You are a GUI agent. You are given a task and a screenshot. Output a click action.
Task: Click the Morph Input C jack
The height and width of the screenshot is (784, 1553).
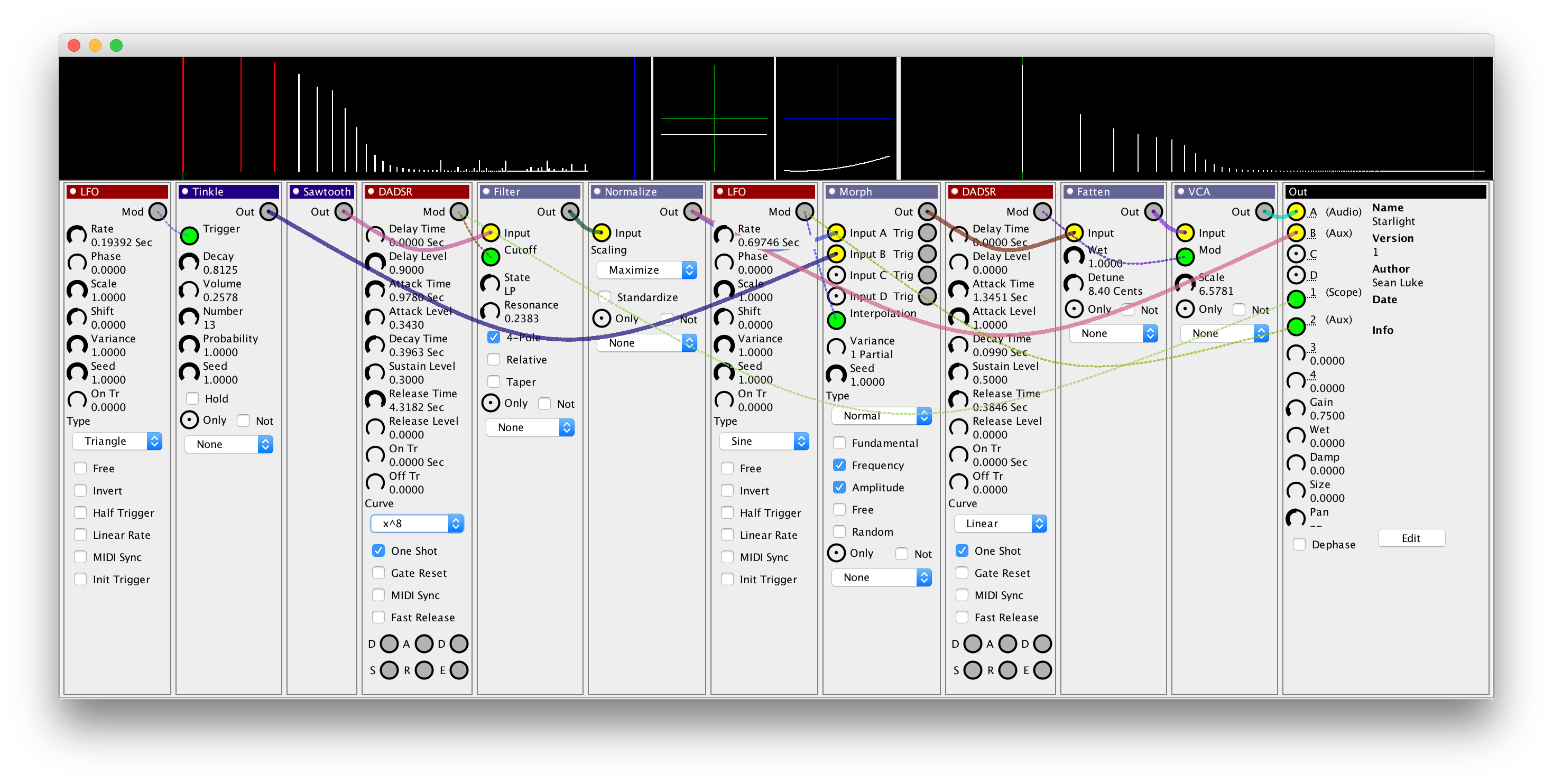click(x=836, y=275)
